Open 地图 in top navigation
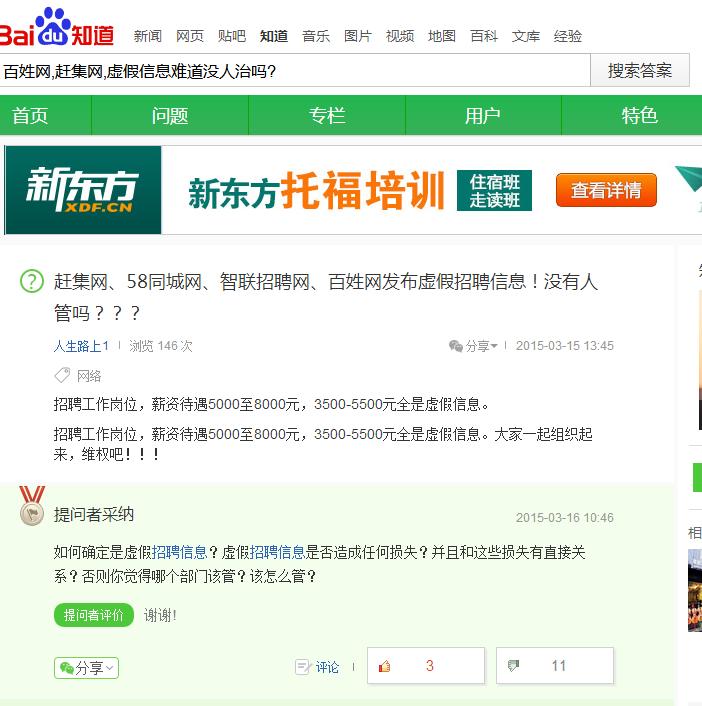 (x=442, y=36)
